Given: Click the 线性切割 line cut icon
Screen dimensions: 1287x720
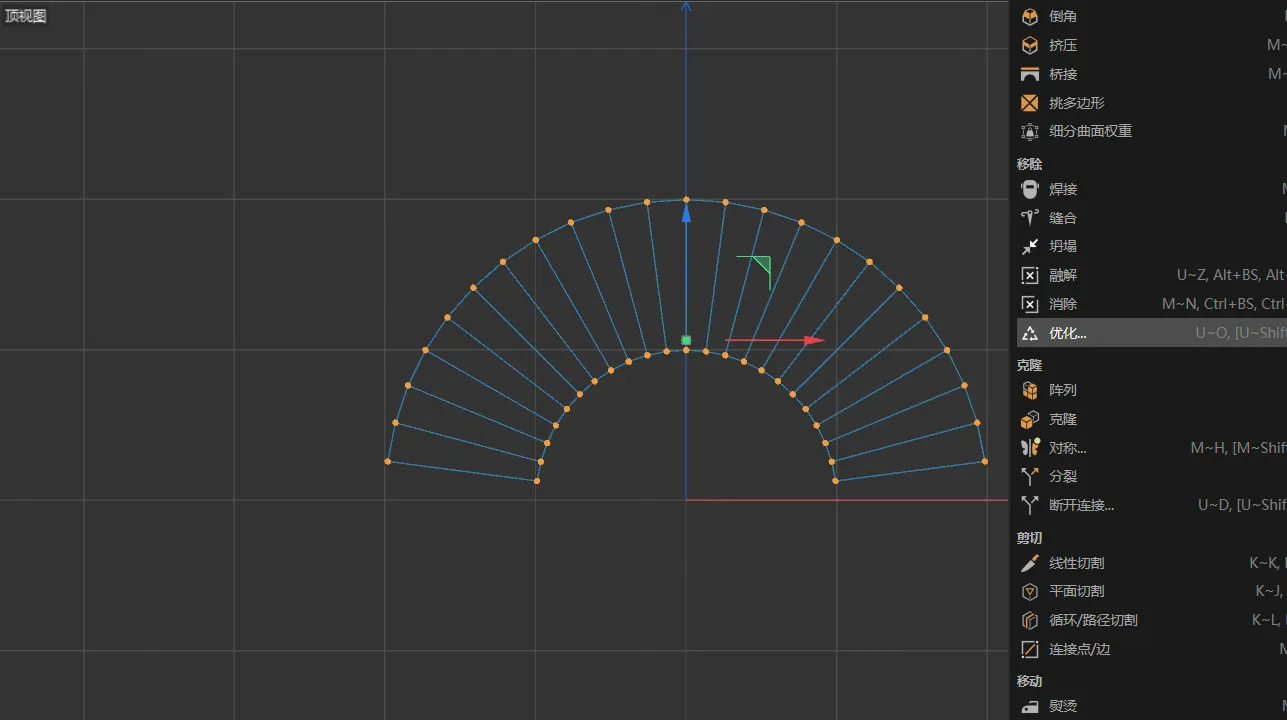Looking at the screenshot, I should (x=1030, y=563).
